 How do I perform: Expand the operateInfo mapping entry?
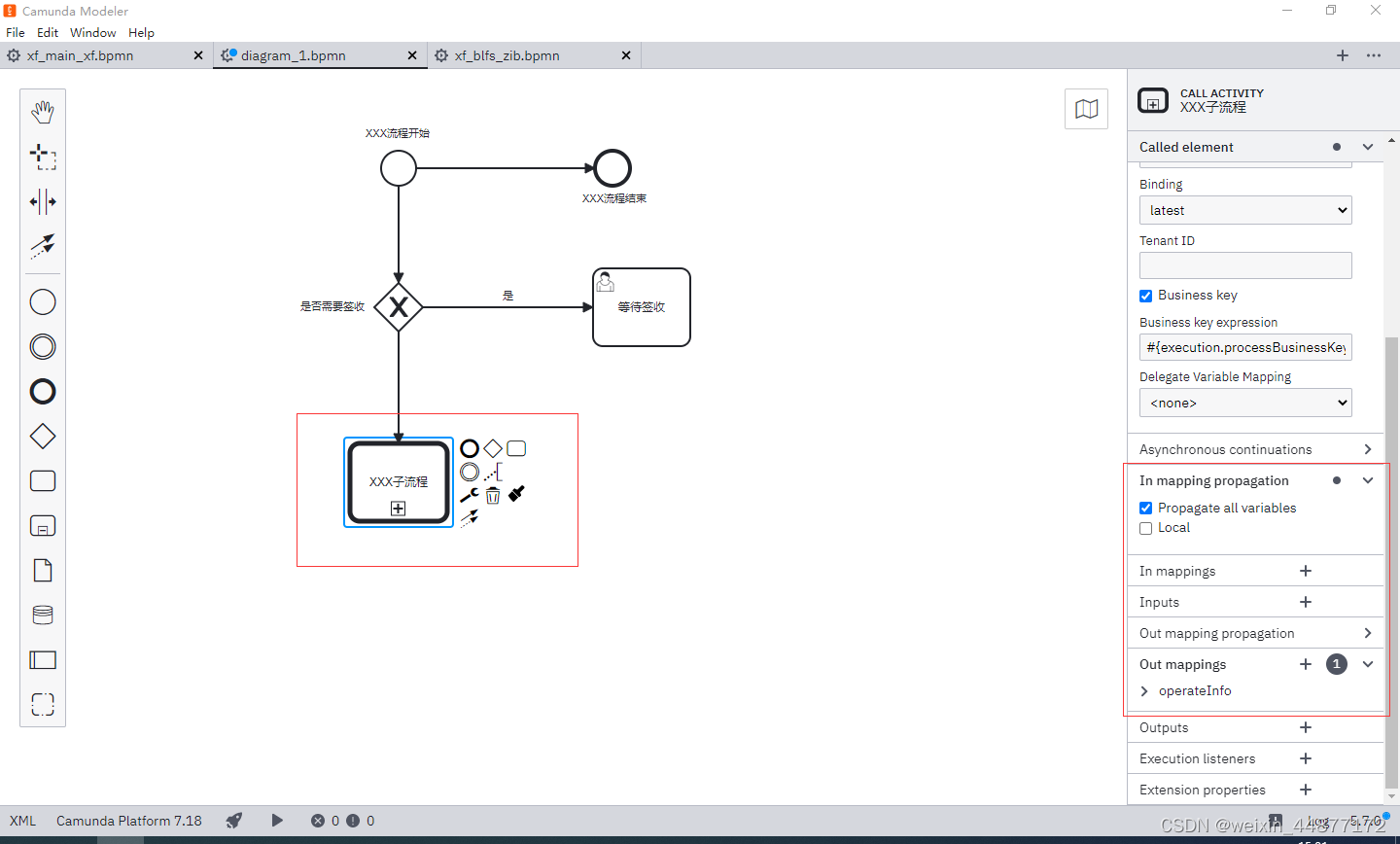point(1144,691)
